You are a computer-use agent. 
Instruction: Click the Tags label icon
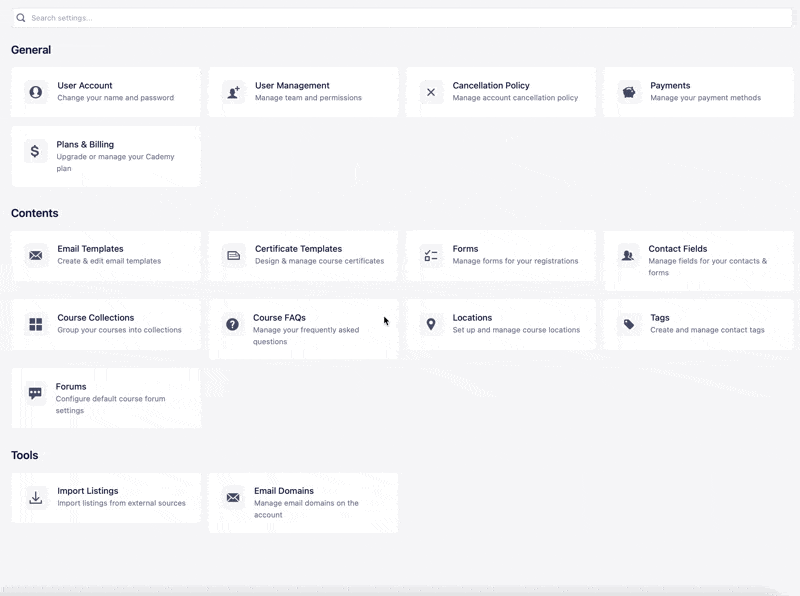tap(628, 323)
